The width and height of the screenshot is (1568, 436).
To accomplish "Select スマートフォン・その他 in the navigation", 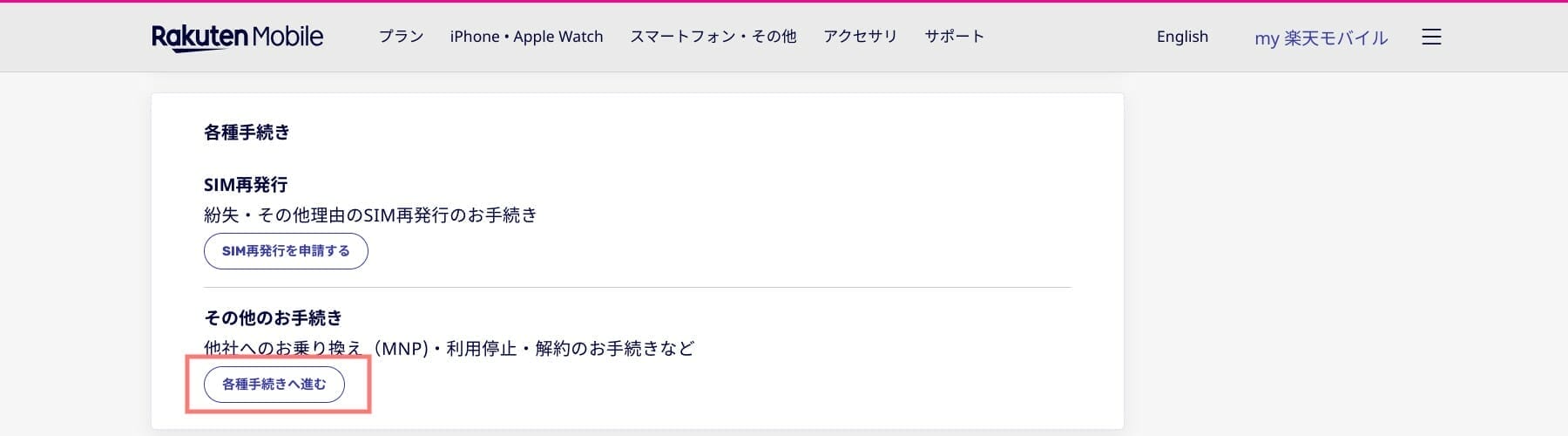I will 713,37.
